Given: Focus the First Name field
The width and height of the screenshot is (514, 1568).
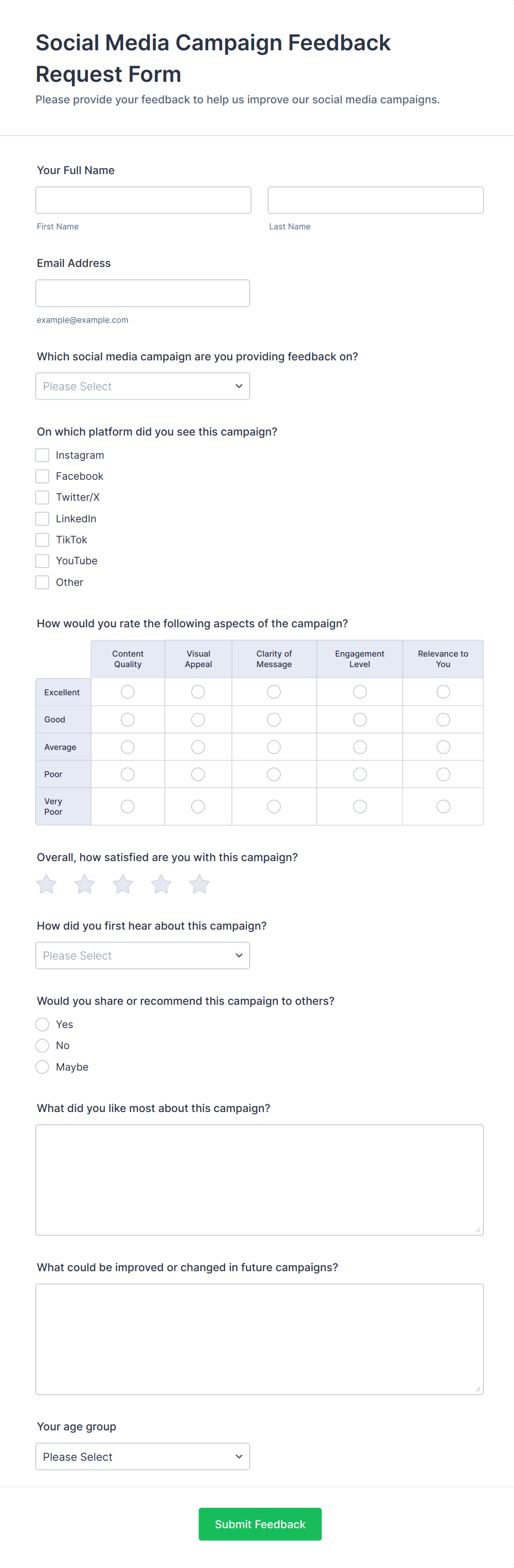Looking at the screenshot, I should coord(143,200).
